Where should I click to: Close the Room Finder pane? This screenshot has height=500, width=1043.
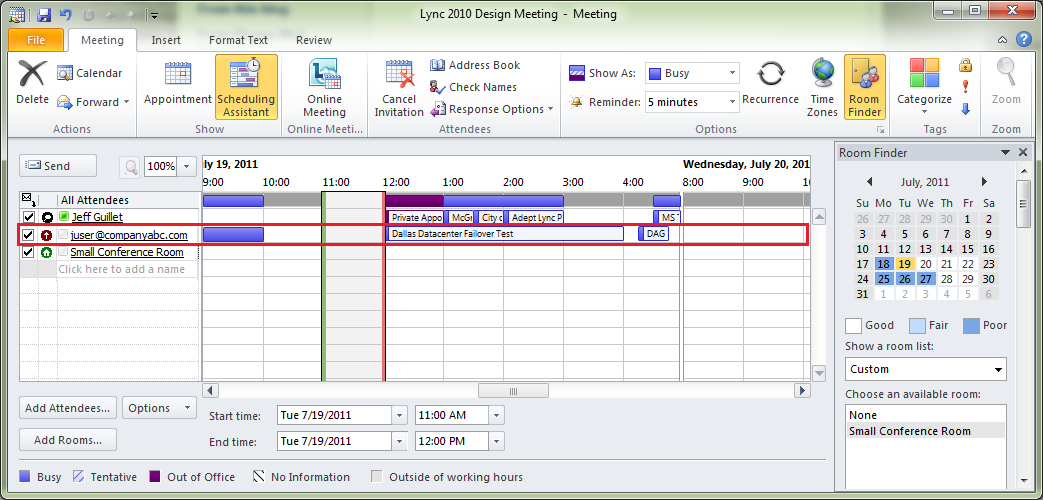(1023, 153)
